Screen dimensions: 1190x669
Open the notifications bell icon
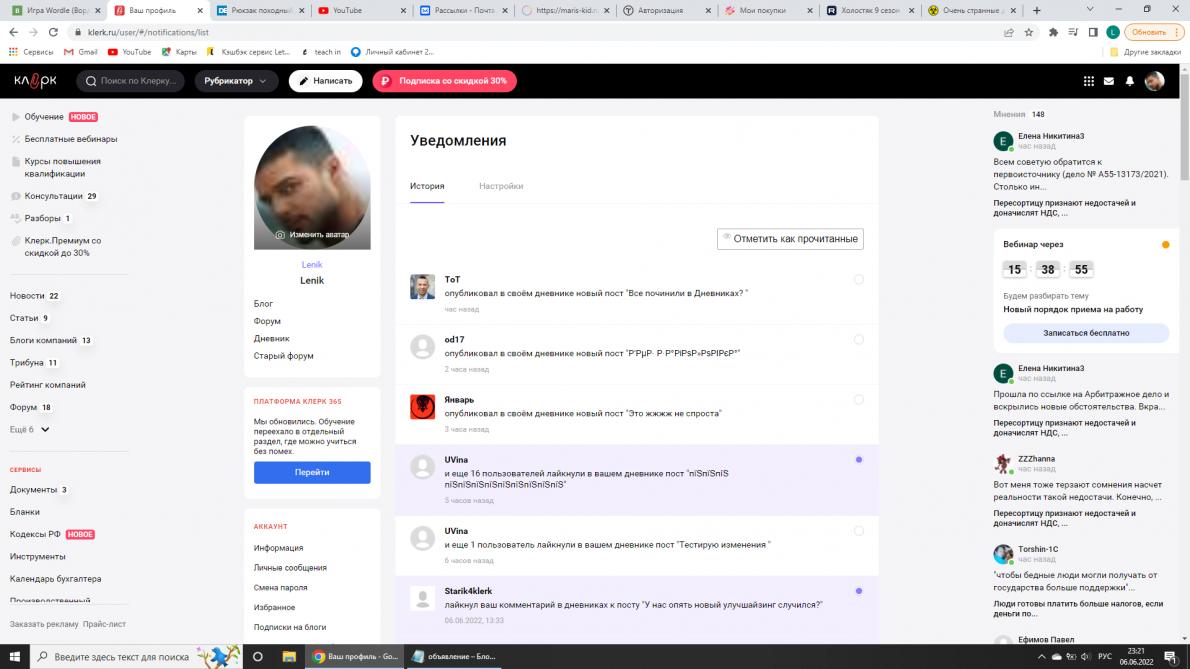1129,81
